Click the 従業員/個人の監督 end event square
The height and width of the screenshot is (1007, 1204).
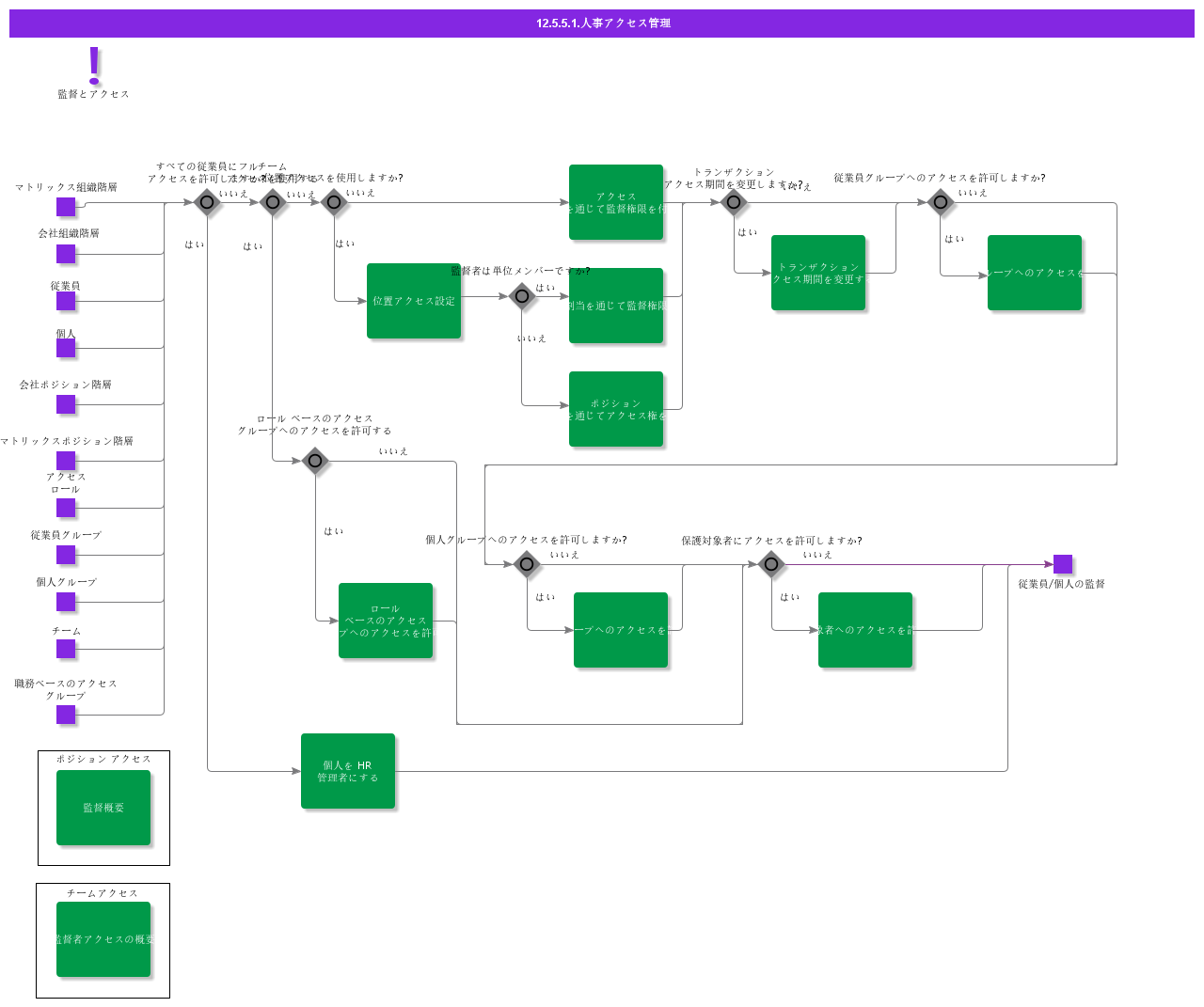pos(1063,564)
